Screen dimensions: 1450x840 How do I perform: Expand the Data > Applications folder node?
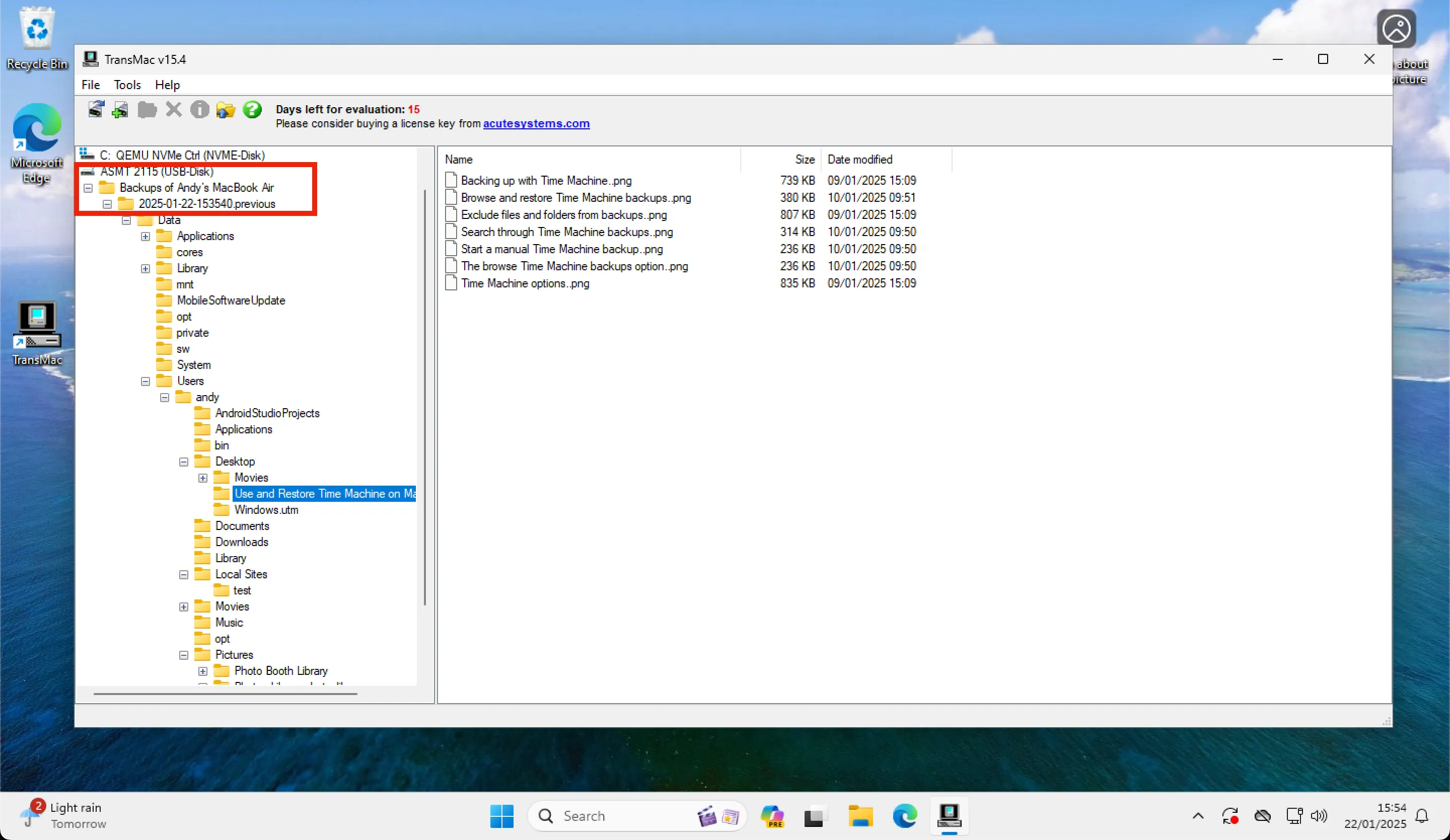click(146, 236)
